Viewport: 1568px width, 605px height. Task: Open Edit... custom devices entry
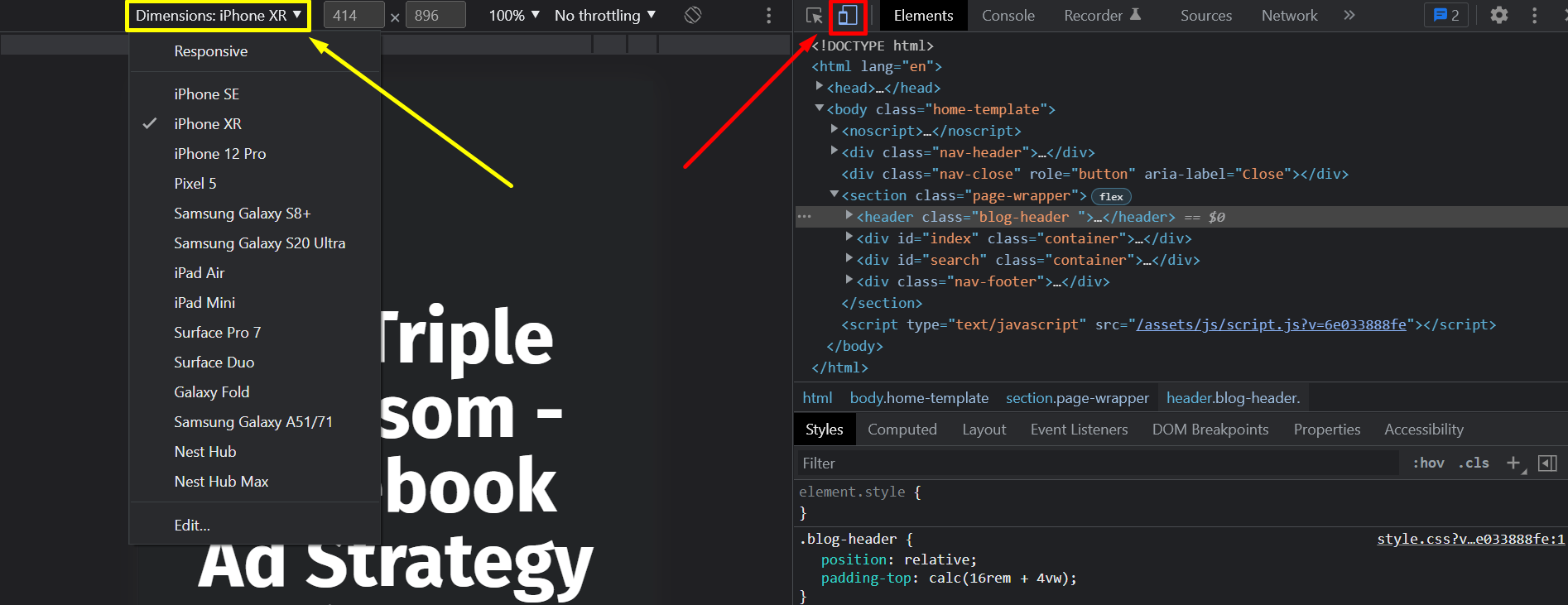(x=255, y=526)
